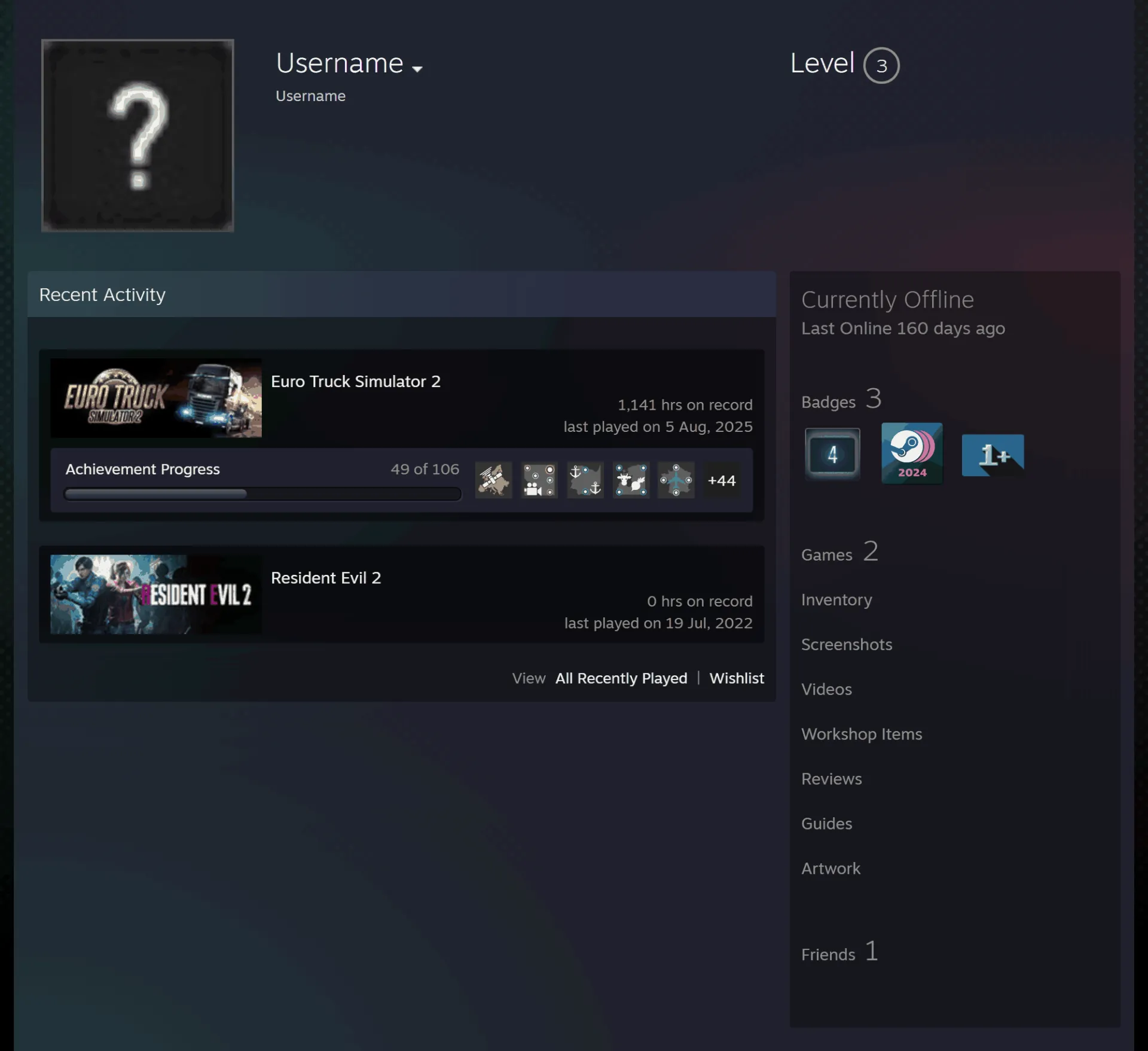Viewport: 1148px width, 1051px height.
Task: Open the Games list link
Action: pos(839,552)
